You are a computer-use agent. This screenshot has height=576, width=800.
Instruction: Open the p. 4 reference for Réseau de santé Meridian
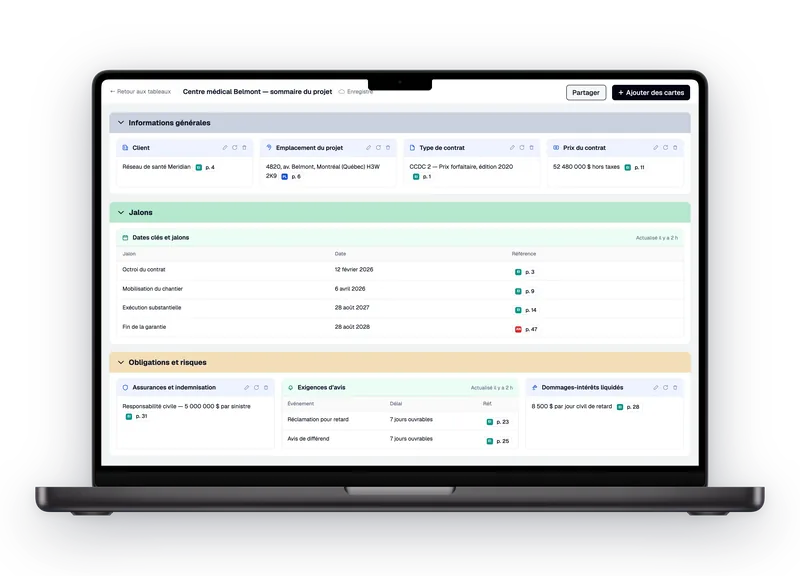pos(205,167)
